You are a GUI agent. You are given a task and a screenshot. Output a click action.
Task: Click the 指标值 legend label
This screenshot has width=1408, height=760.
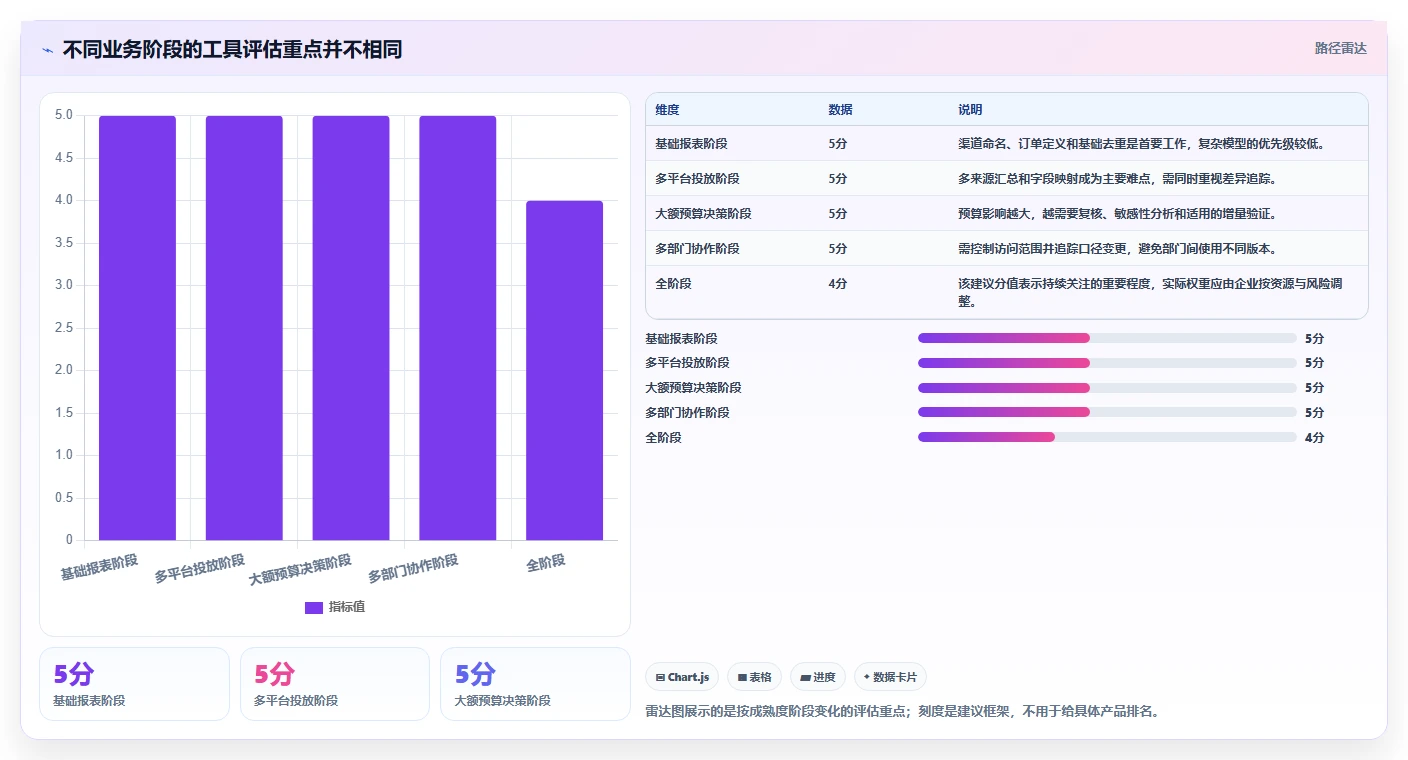pyautogui.click(x=347, y=607)
